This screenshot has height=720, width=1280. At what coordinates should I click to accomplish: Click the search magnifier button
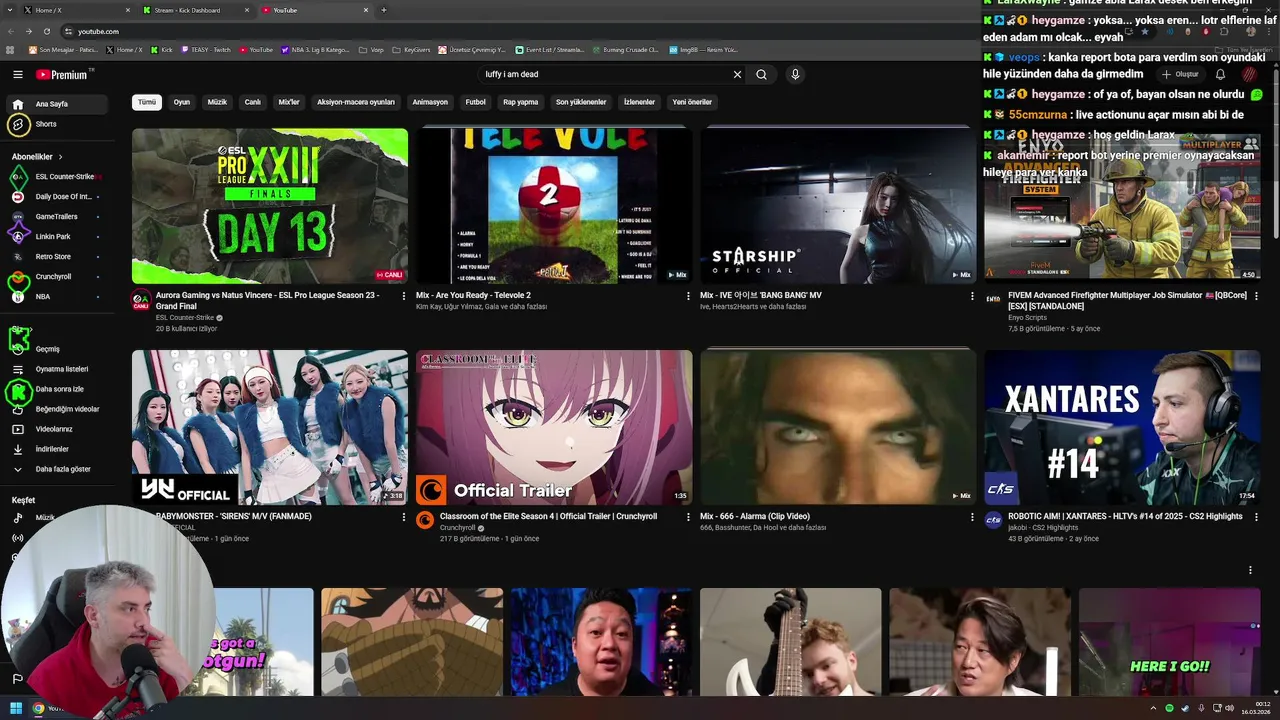[x=761, y=74]
